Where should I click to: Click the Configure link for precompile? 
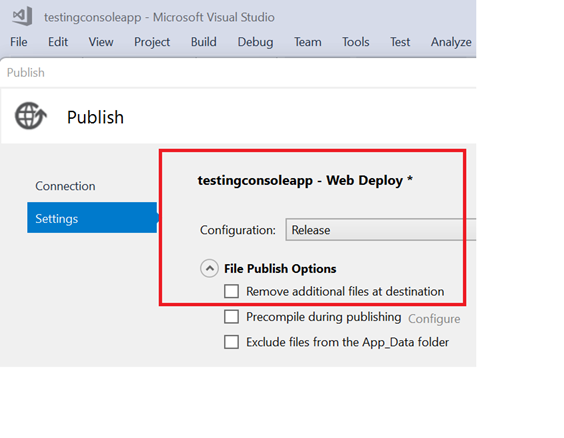pos(434,319)
